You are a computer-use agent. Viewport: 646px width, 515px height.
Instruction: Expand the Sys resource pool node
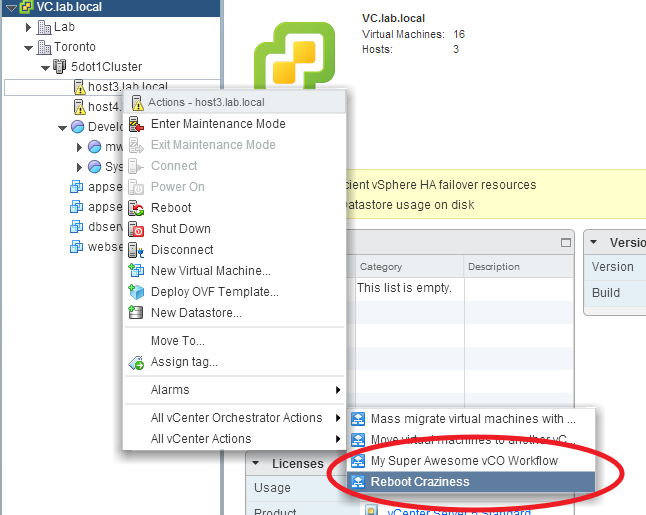click(79, 167)
